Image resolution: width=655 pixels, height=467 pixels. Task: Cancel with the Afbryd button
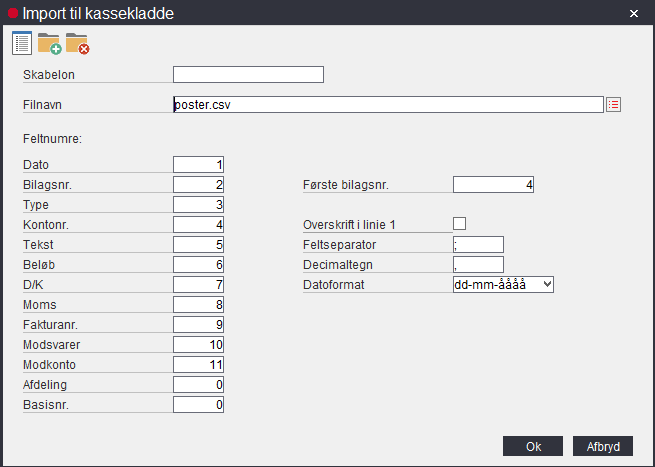[603, 447]
